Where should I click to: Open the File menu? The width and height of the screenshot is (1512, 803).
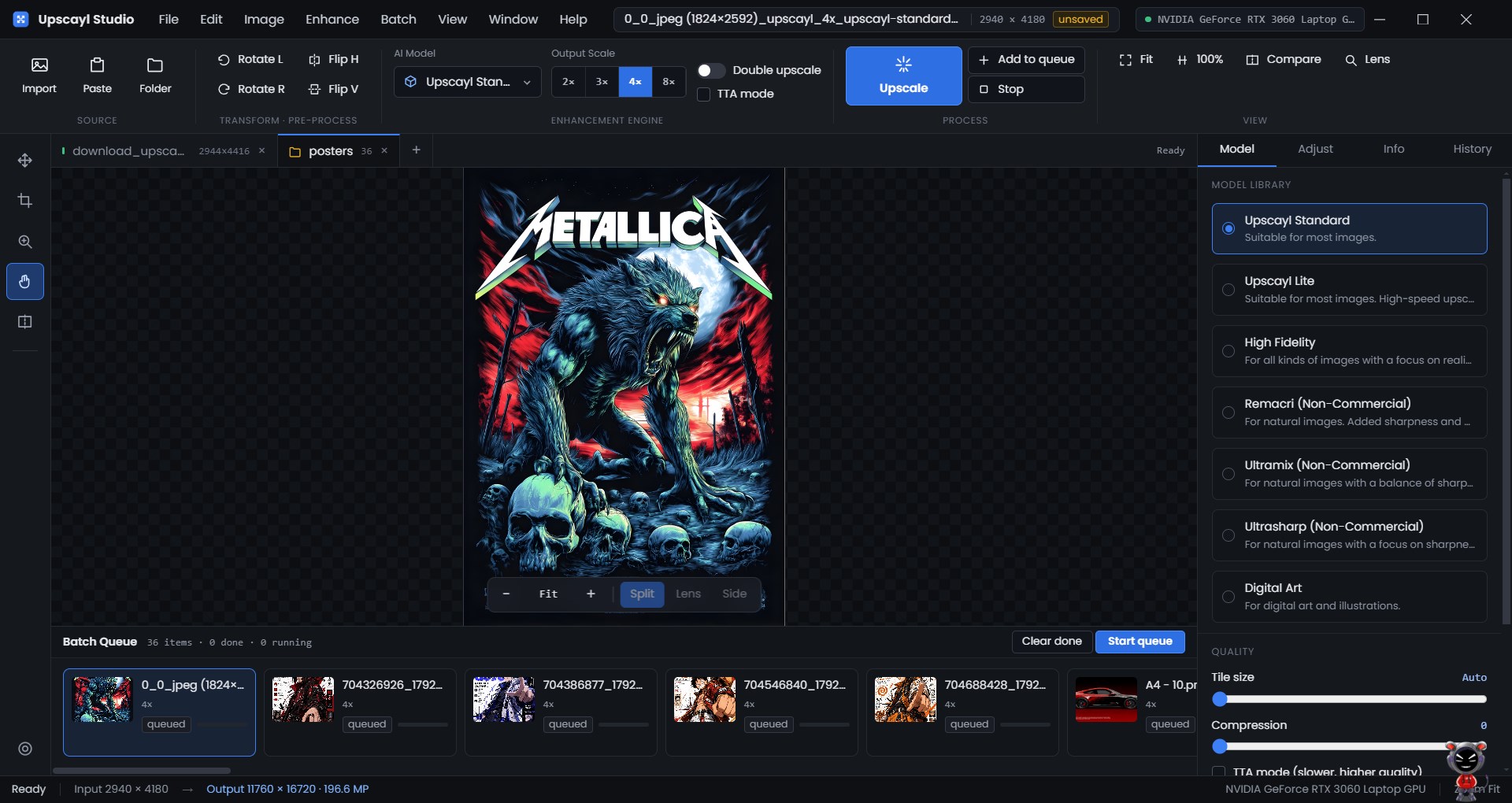(169, 19)
